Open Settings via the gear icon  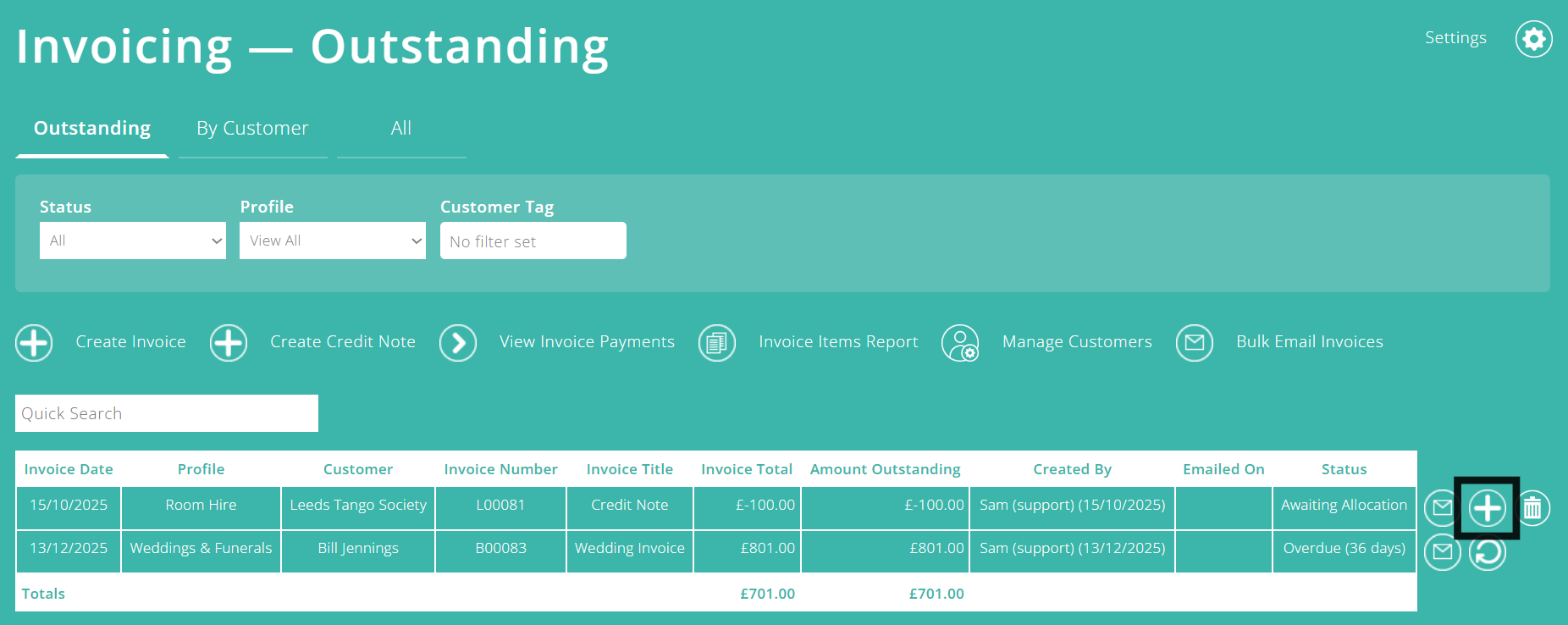[1533, 39]
